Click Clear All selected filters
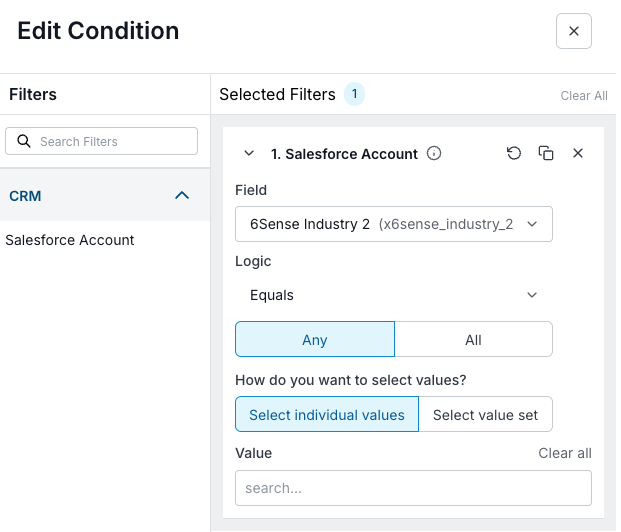 click(584, 95)
